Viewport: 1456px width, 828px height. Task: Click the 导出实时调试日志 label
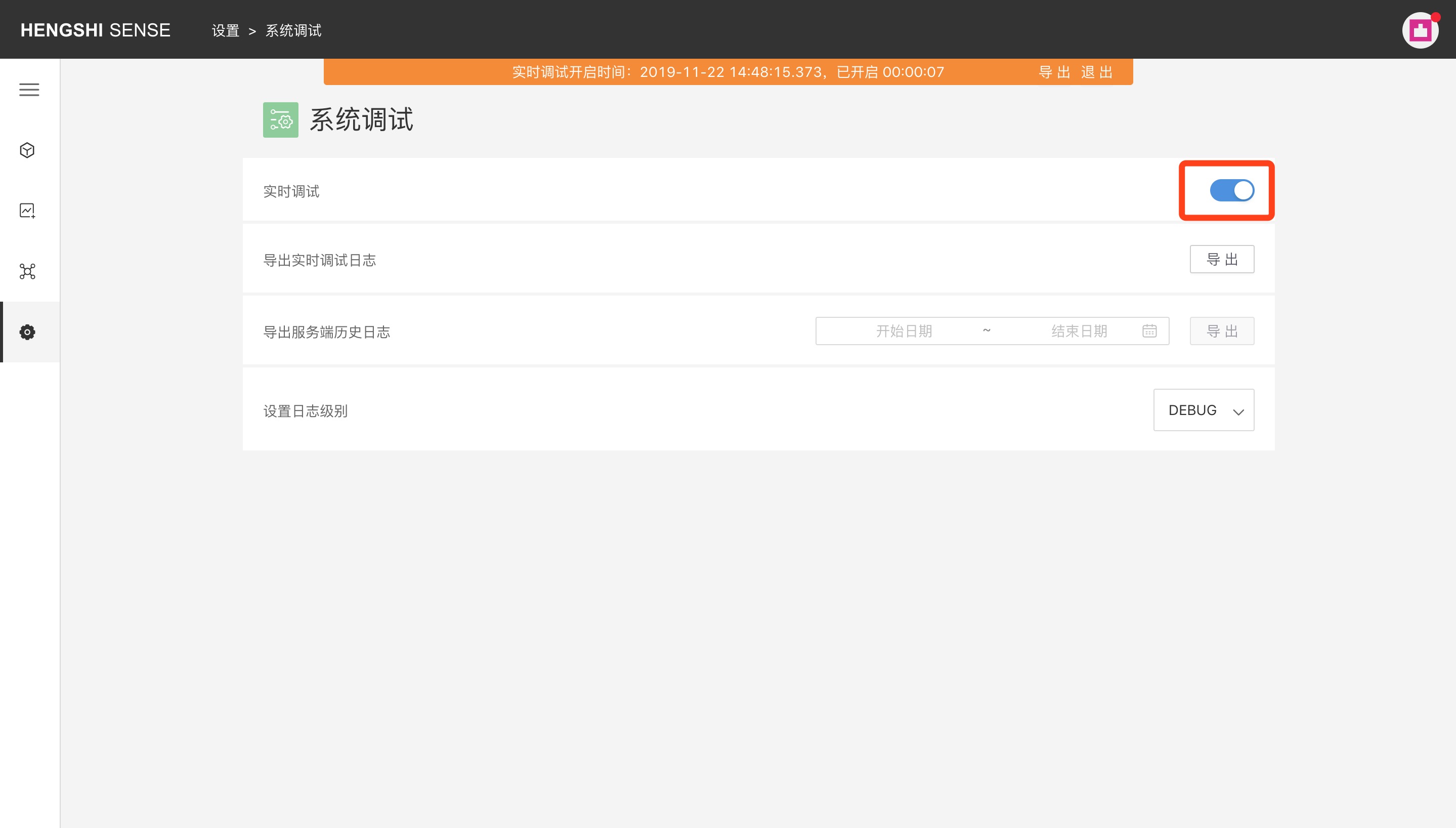pos(320,261)
